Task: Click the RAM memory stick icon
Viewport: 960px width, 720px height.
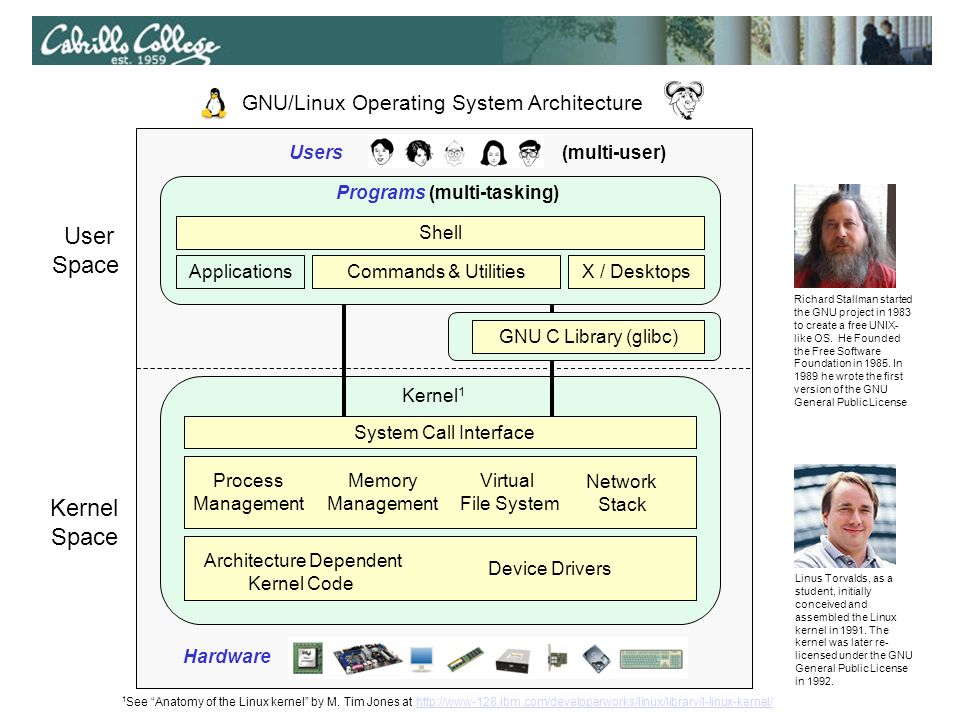Action: (465, 659)
